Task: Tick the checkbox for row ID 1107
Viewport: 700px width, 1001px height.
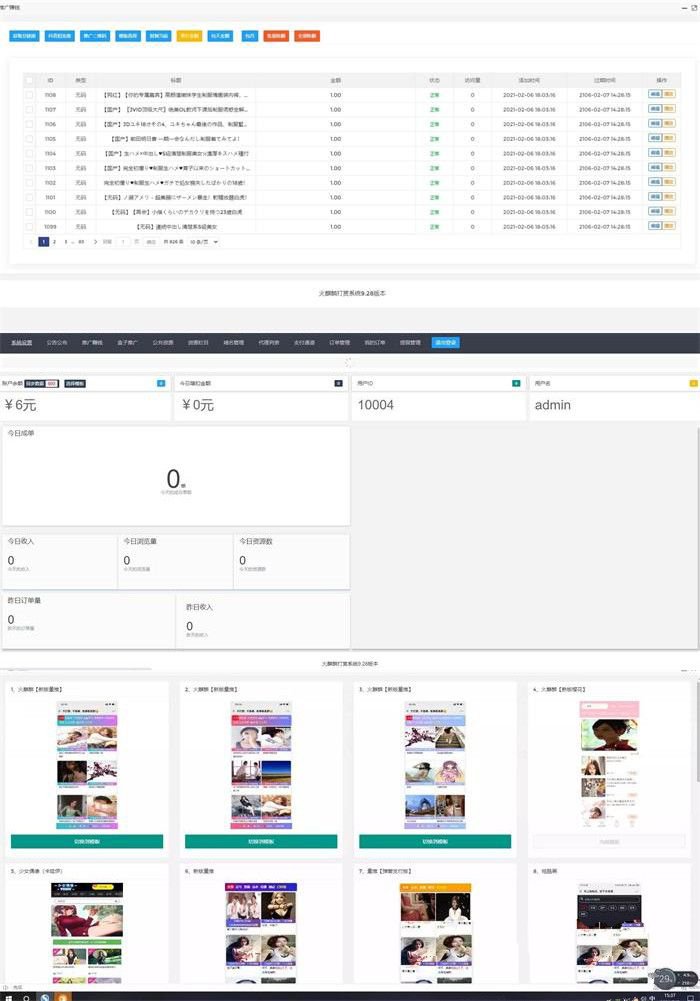Action: (29, 109)
